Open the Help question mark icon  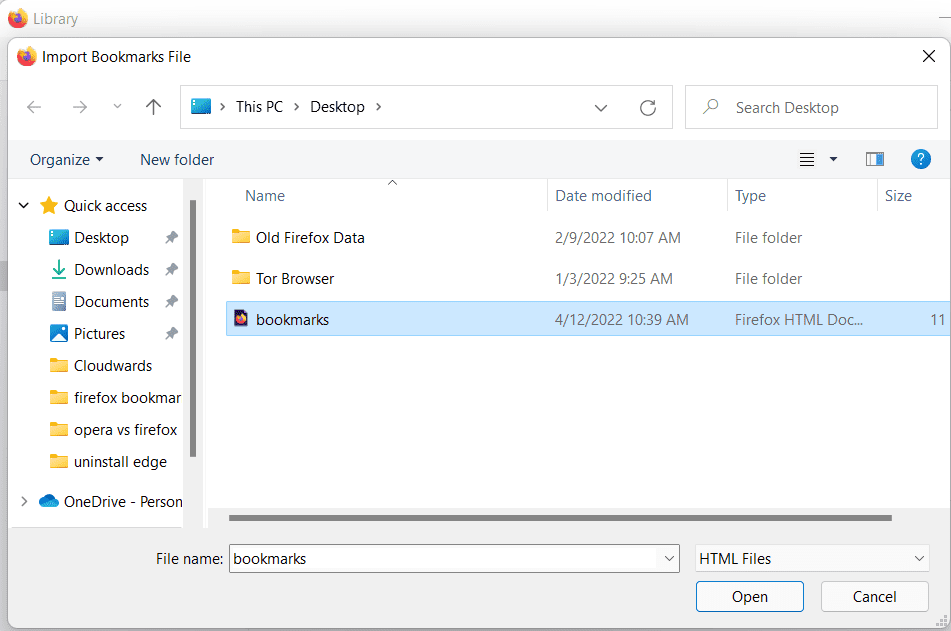click(921, 159)
